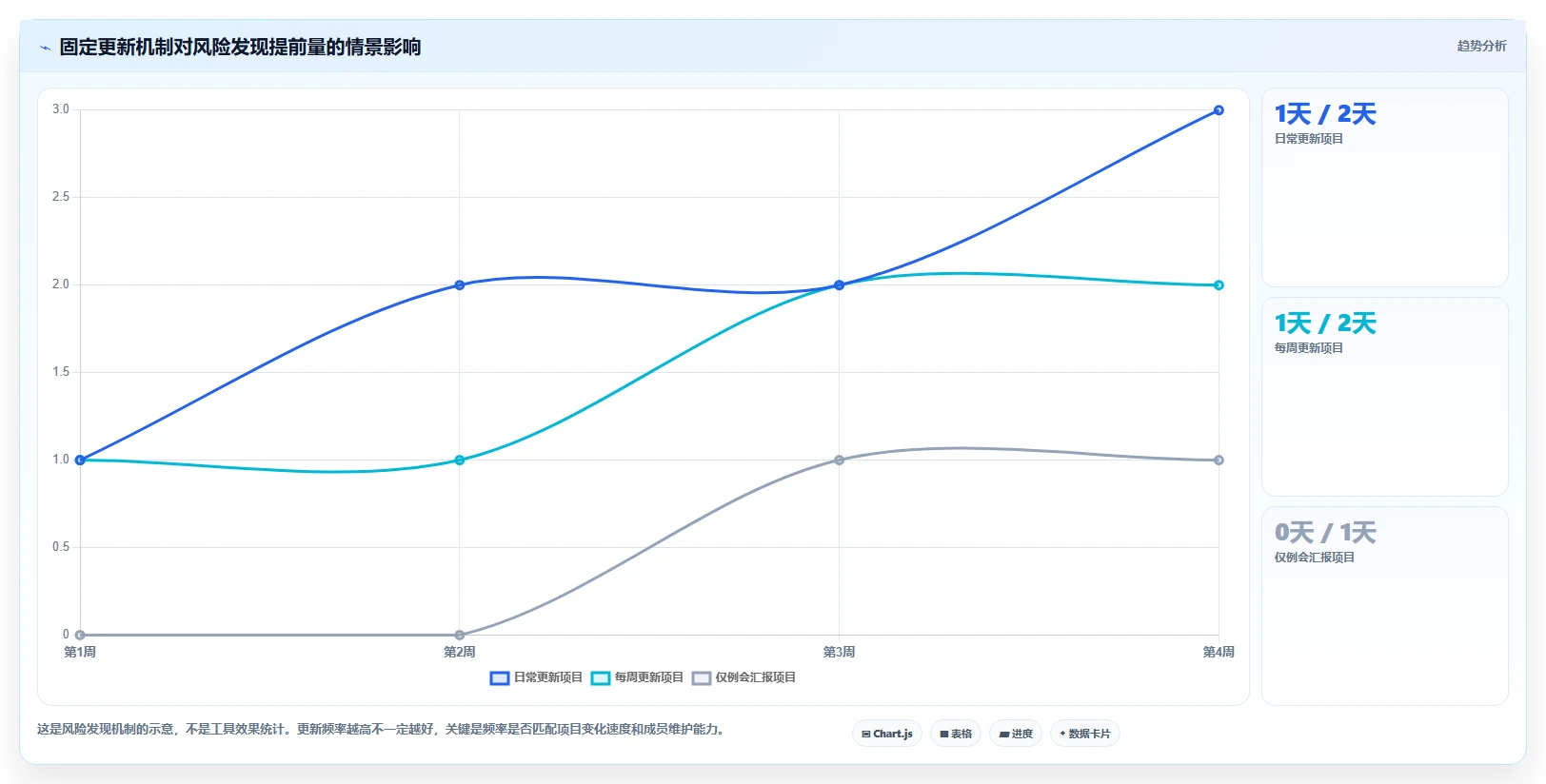Click the 第4周 x-axis label
Viewport: 1546px width, 784px height.
[x=1219, y=652]
